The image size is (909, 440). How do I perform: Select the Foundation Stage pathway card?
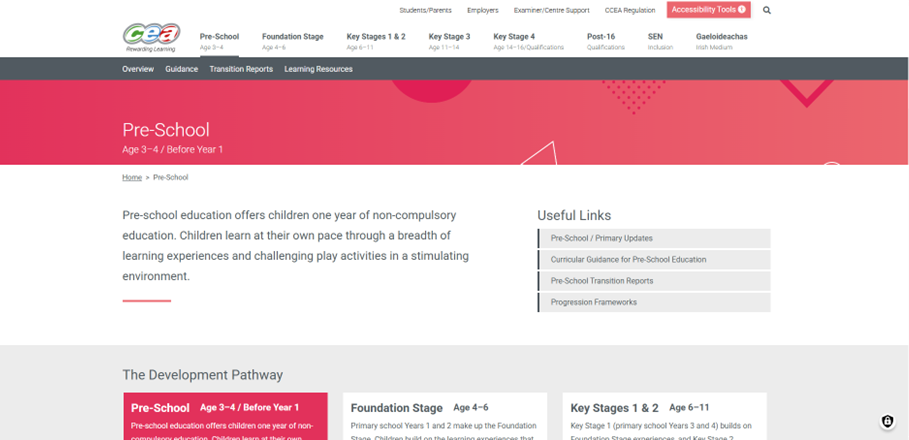click(445, 415)
